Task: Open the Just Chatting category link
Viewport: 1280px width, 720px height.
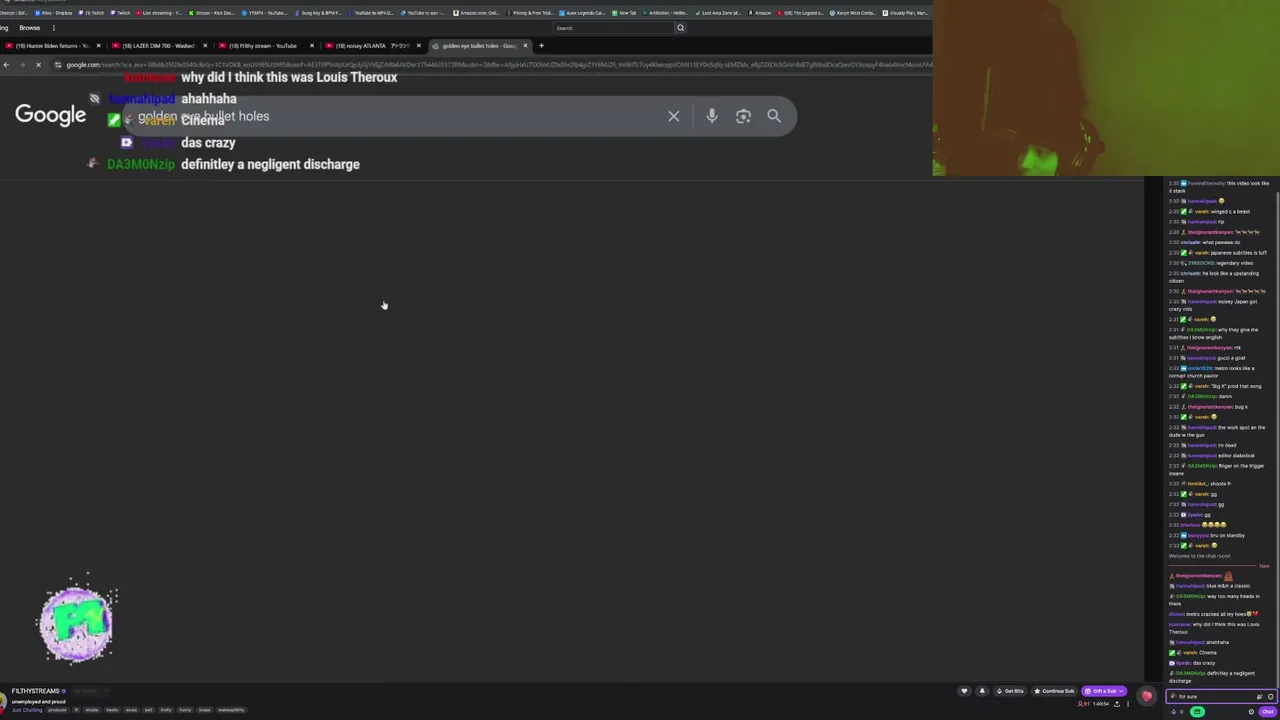Action: pyautogui.click(x=27, y=710)
